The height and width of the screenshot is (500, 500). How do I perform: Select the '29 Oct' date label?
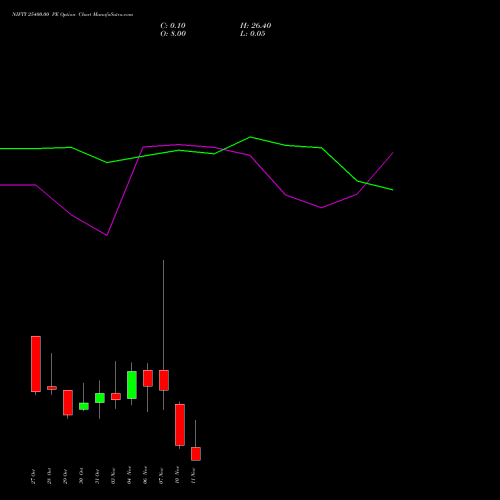[x=65, y=476]
